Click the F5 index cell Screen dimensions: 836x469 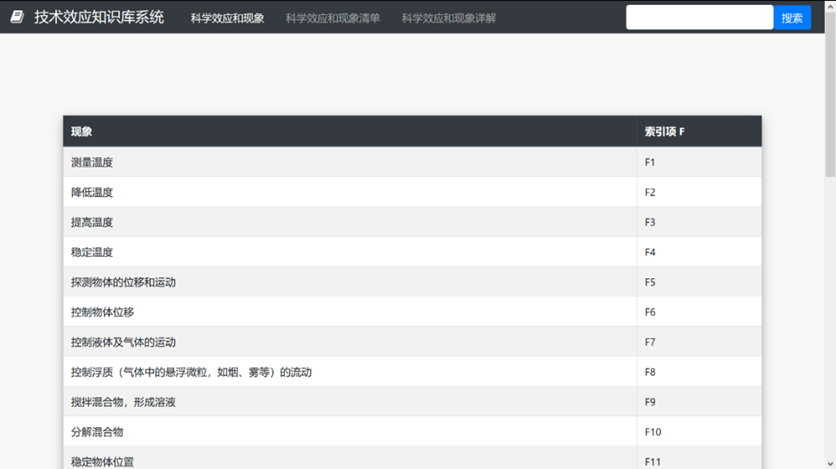[699, 282]
